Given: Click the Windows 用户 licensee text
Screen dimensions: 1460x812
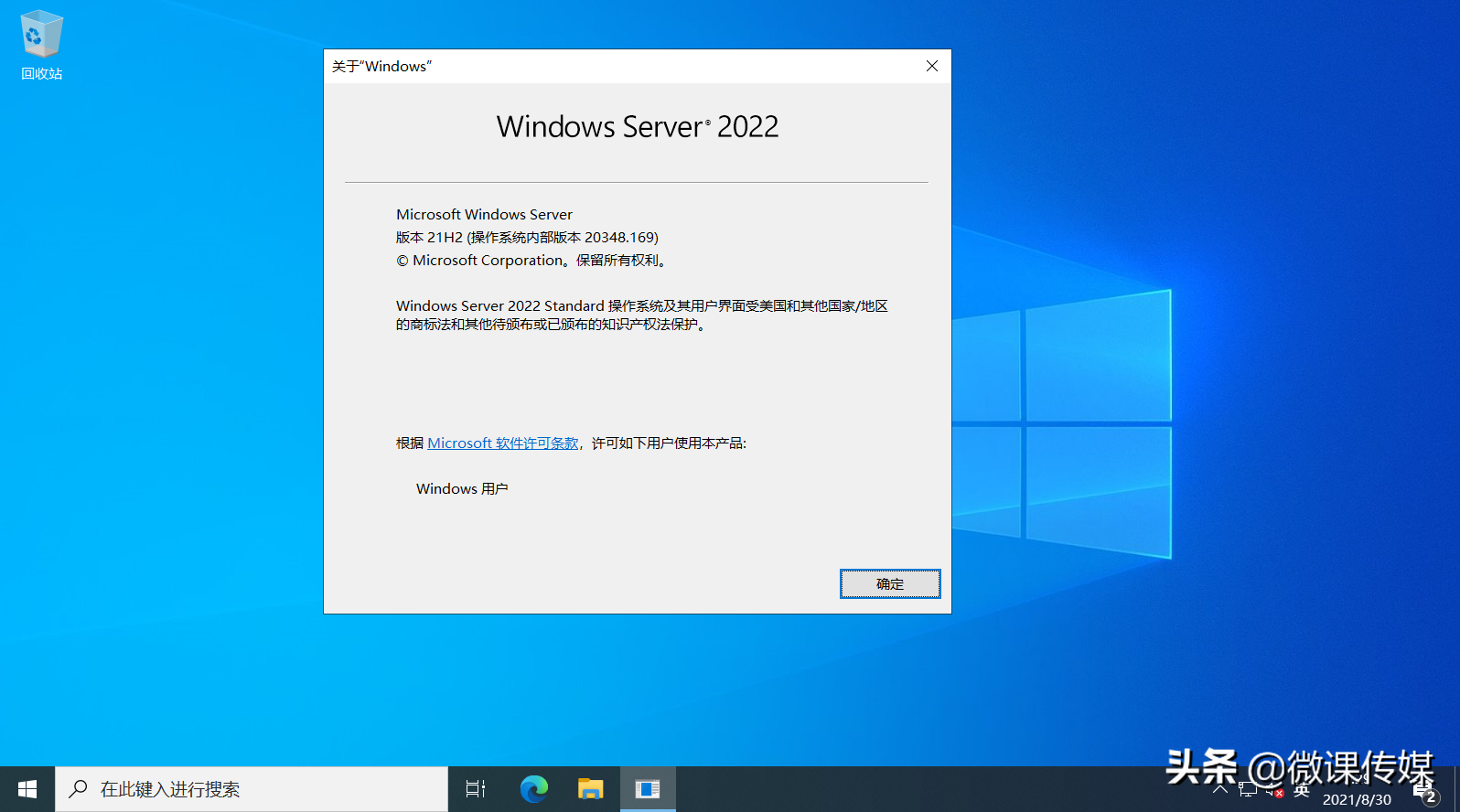Looking at the screenshot, I should 462,489.
